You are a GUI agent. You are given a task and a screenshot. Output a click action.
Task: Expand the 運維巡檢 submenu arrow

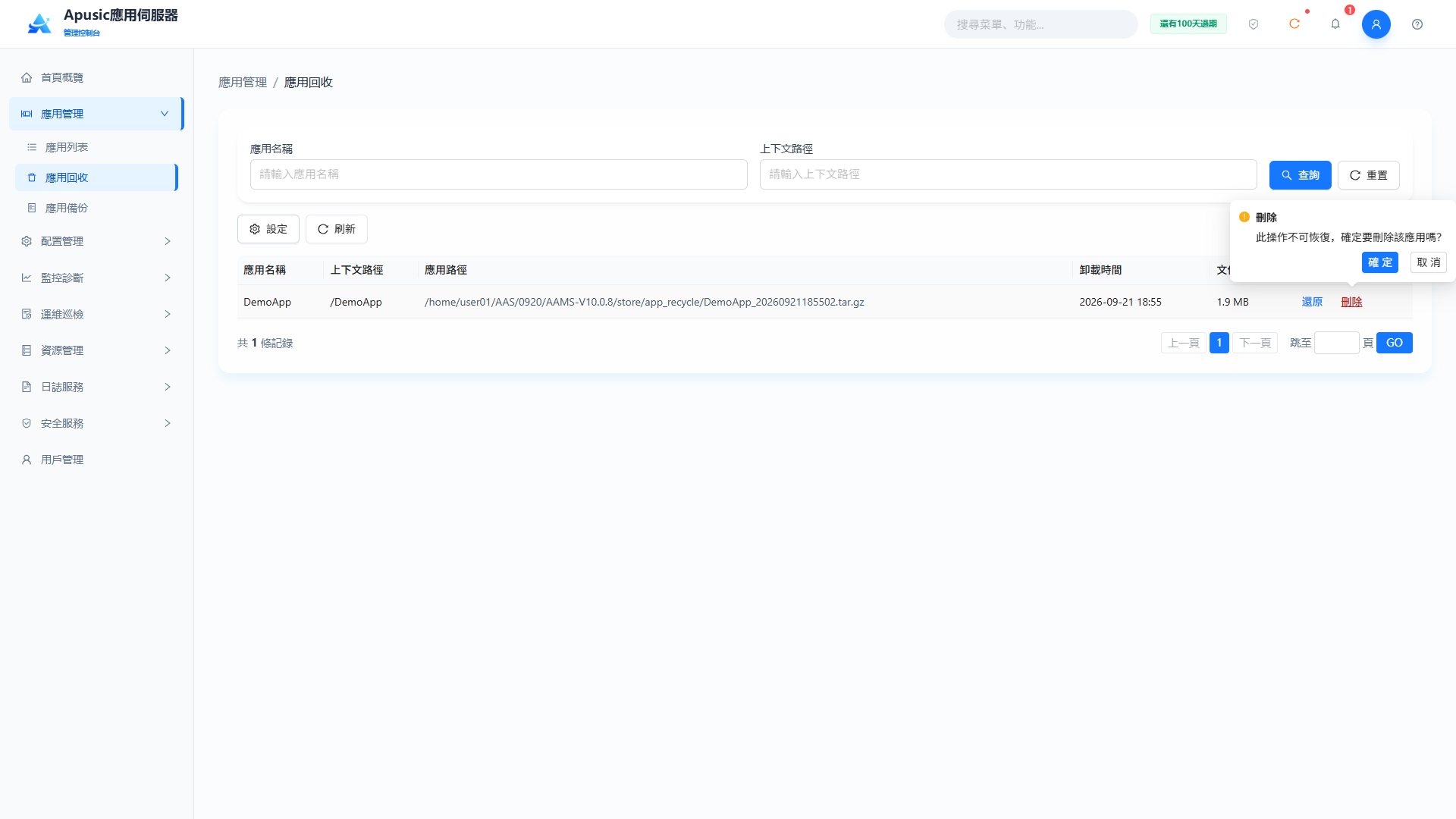(168, 314)
